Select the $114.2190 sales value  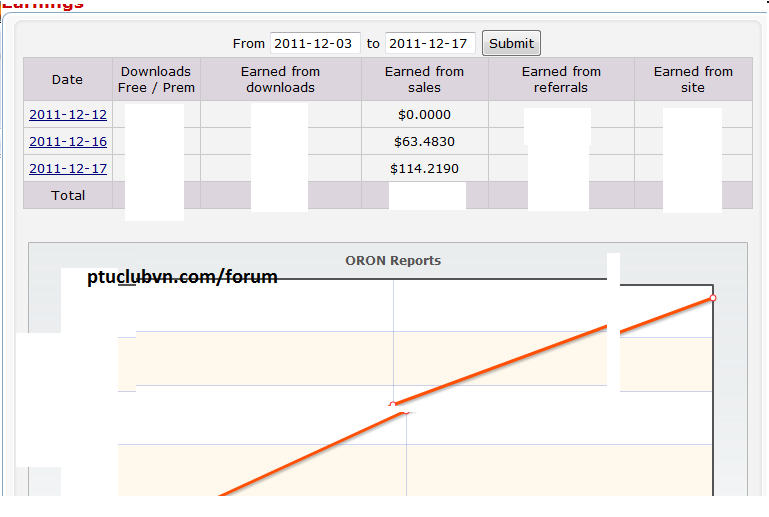pos(424,169)
